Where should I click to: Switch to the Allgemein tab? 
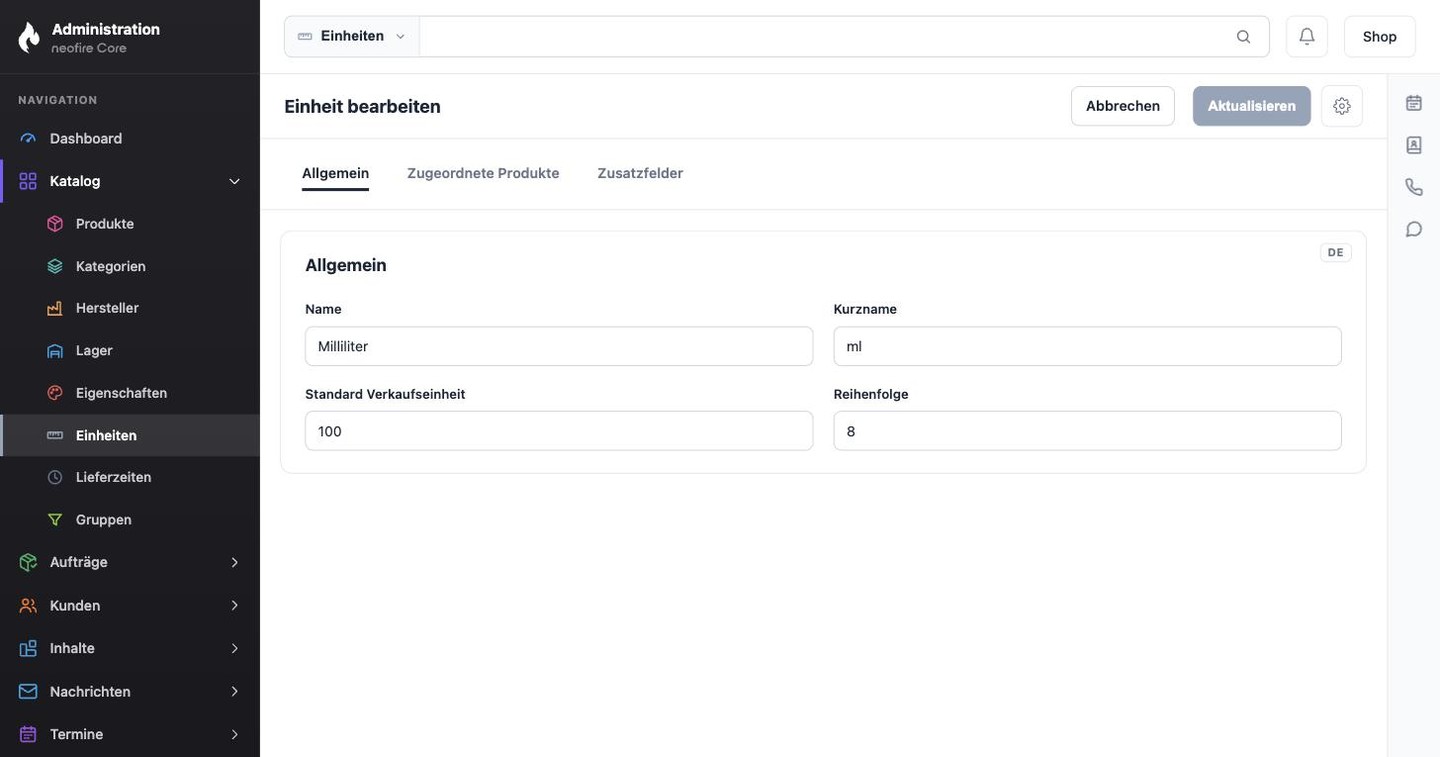[335, 173]
